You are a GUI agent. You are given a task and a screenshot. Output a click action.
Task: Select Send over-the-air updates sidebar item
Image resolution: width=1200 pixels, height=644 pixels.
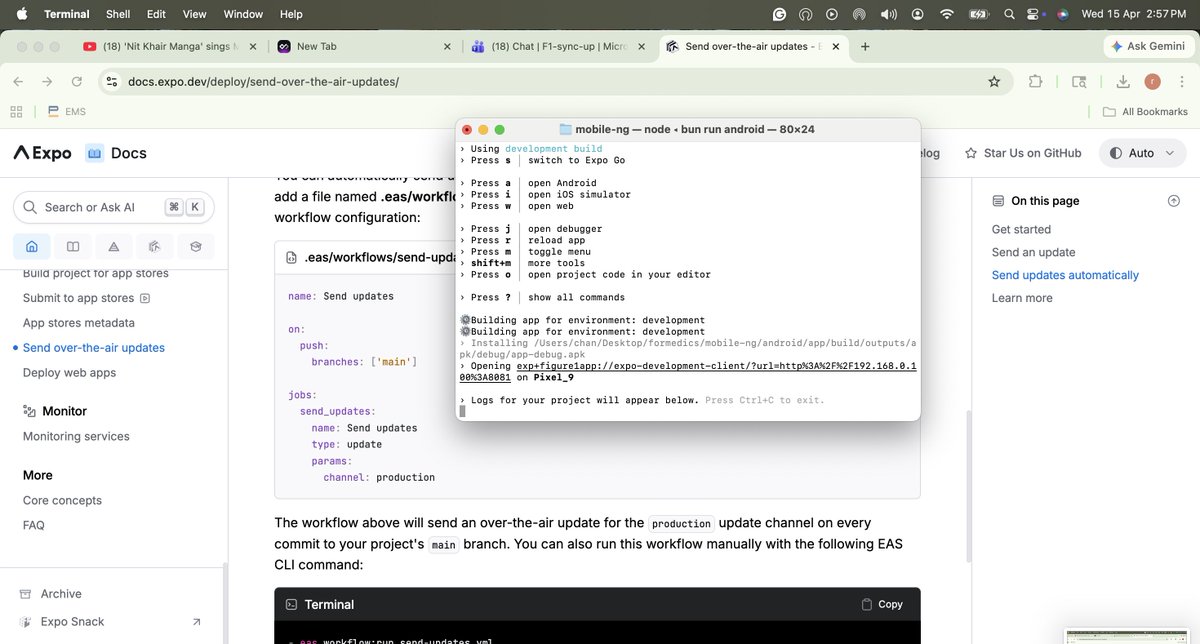click(x=94, y=348)
